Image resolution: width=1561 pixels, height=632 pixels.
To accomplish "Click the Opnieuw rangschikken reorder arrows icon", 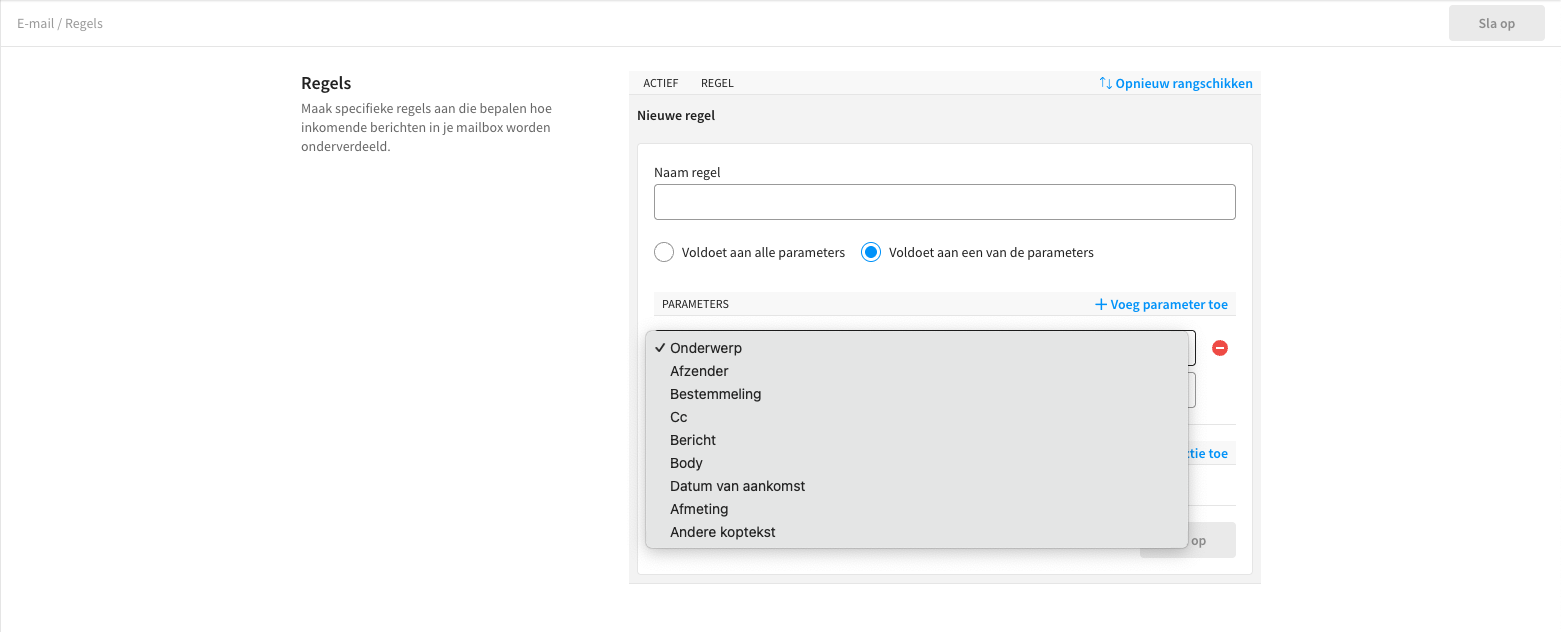I will point(1105,83).
